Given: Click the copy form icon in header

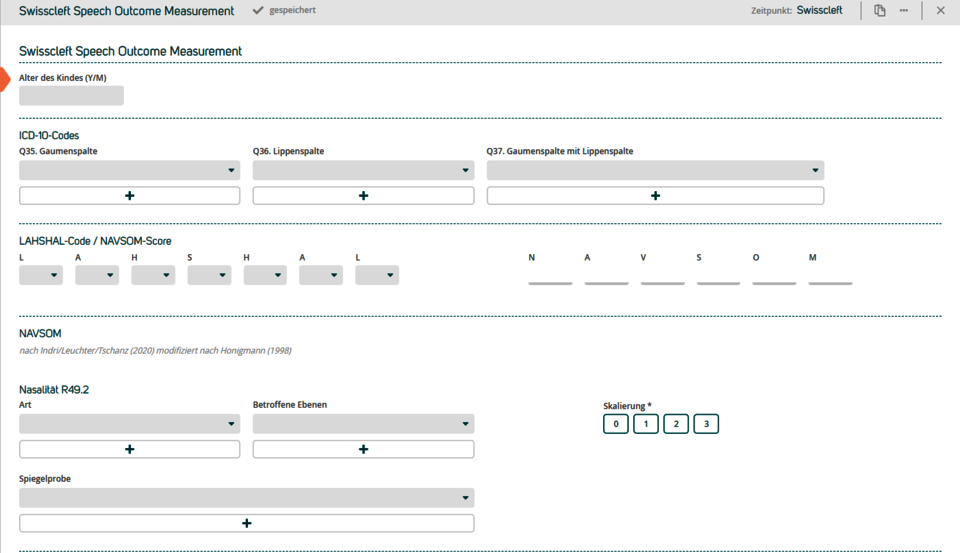Looking at the screenshot, I should pyautogui.click(x=879, y=11).
